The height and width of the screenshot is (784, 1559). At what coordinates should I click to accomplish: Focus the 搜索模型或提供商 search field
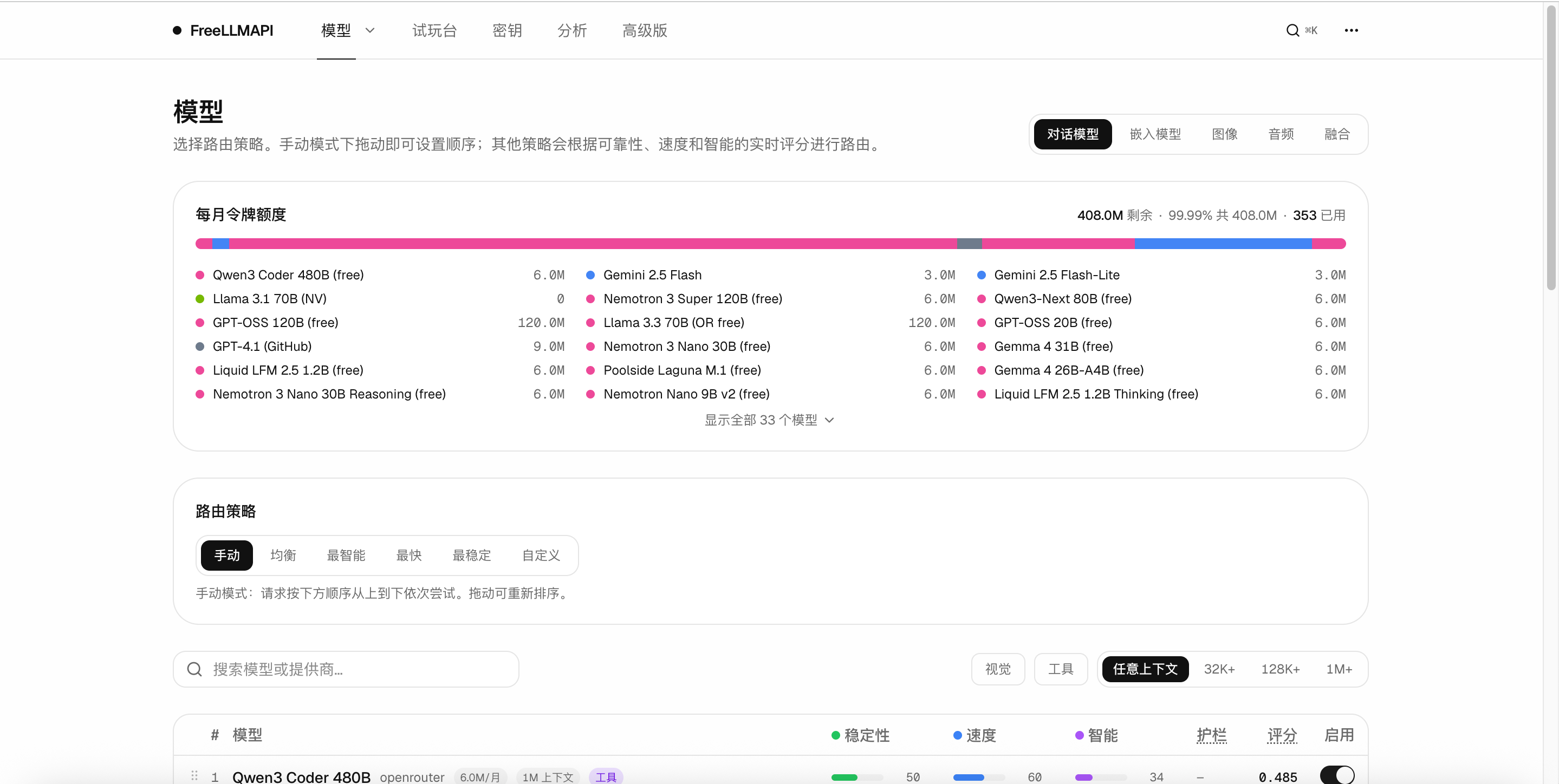click(346, 669)
